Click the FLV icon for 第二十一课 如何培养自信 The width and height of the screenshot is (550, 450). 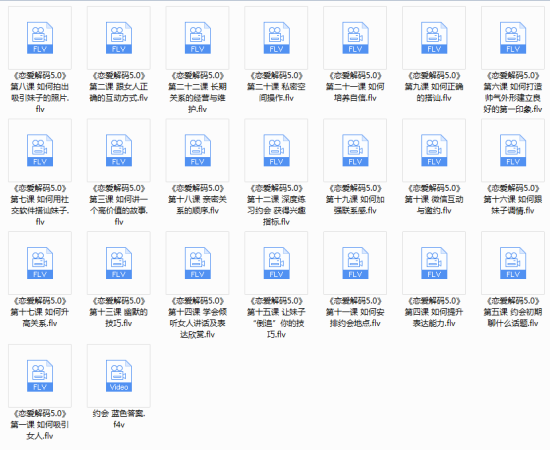click(355, 38)
